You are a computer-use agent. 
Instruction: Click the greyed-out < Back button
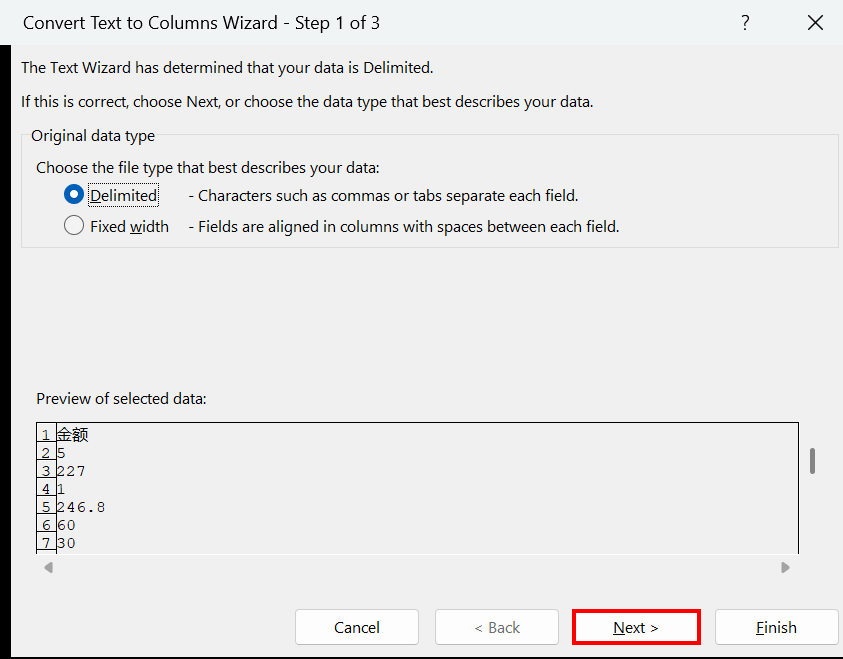point(497,627)
